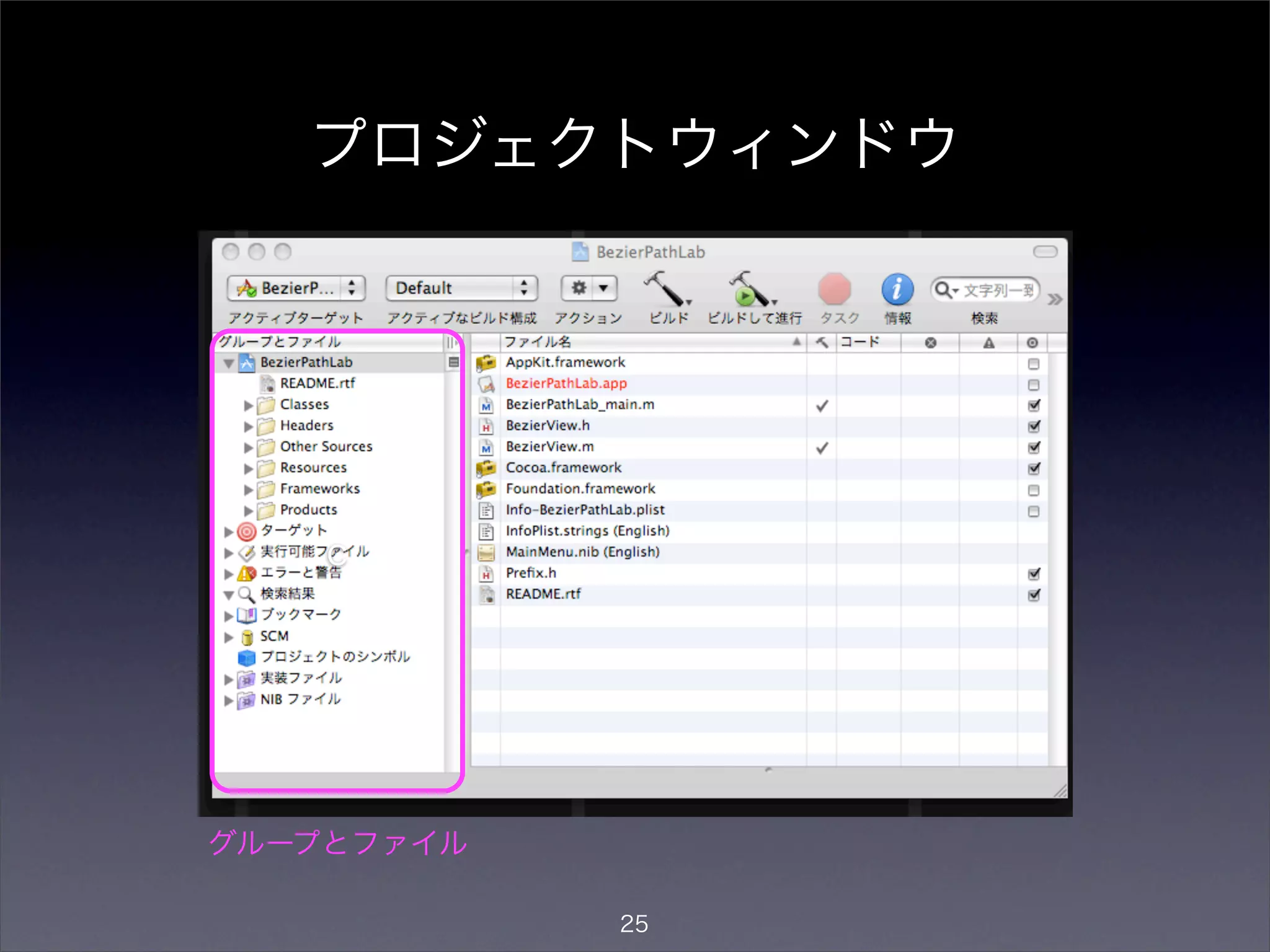
Task: Click the target bullseye column header
Action: pos(1032,343)
